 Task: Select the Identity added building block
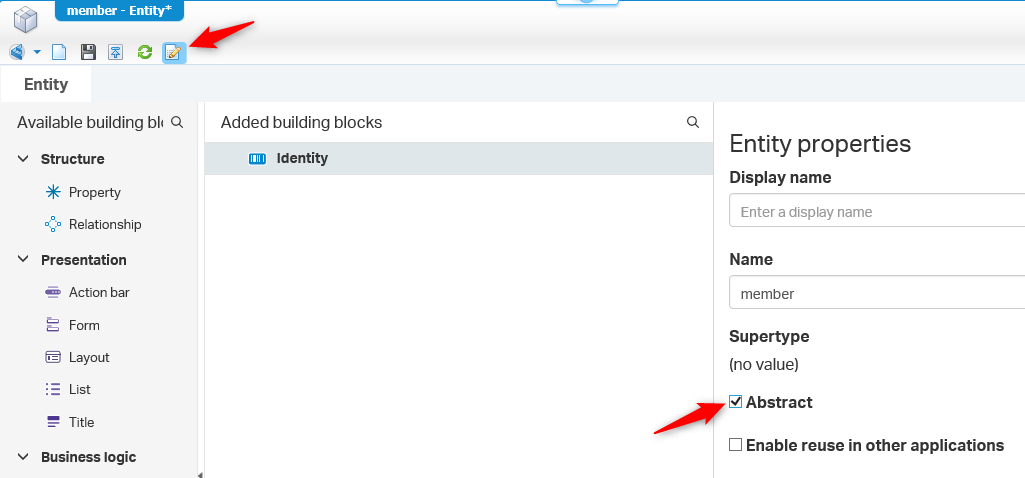click(x=302, y=158)
